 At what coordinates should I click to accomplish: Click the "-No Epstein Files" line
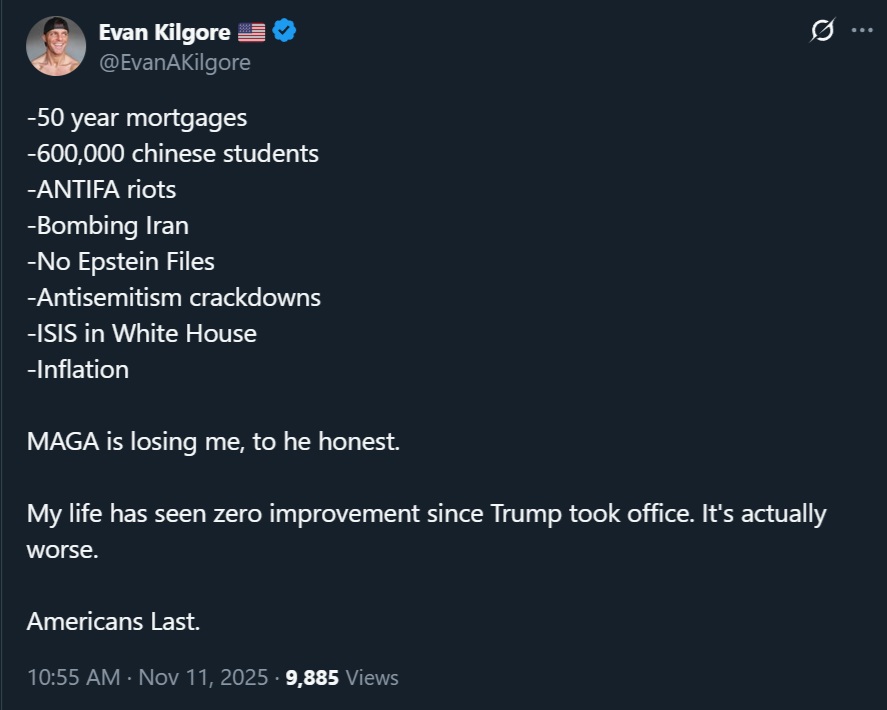(121, 261)
